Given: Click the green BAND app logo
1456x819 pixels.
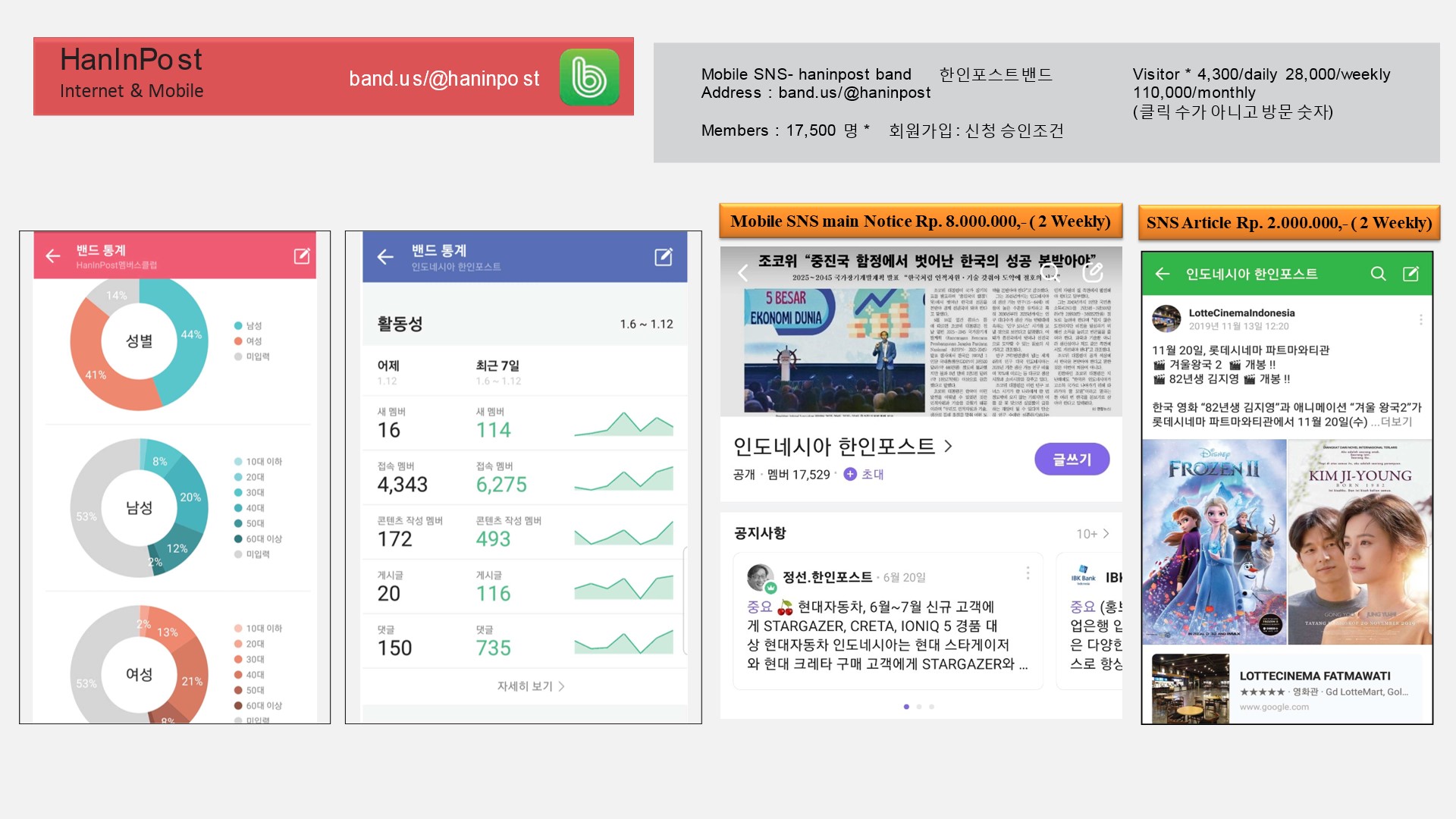Looking at the screenshot, I should 589,77.
